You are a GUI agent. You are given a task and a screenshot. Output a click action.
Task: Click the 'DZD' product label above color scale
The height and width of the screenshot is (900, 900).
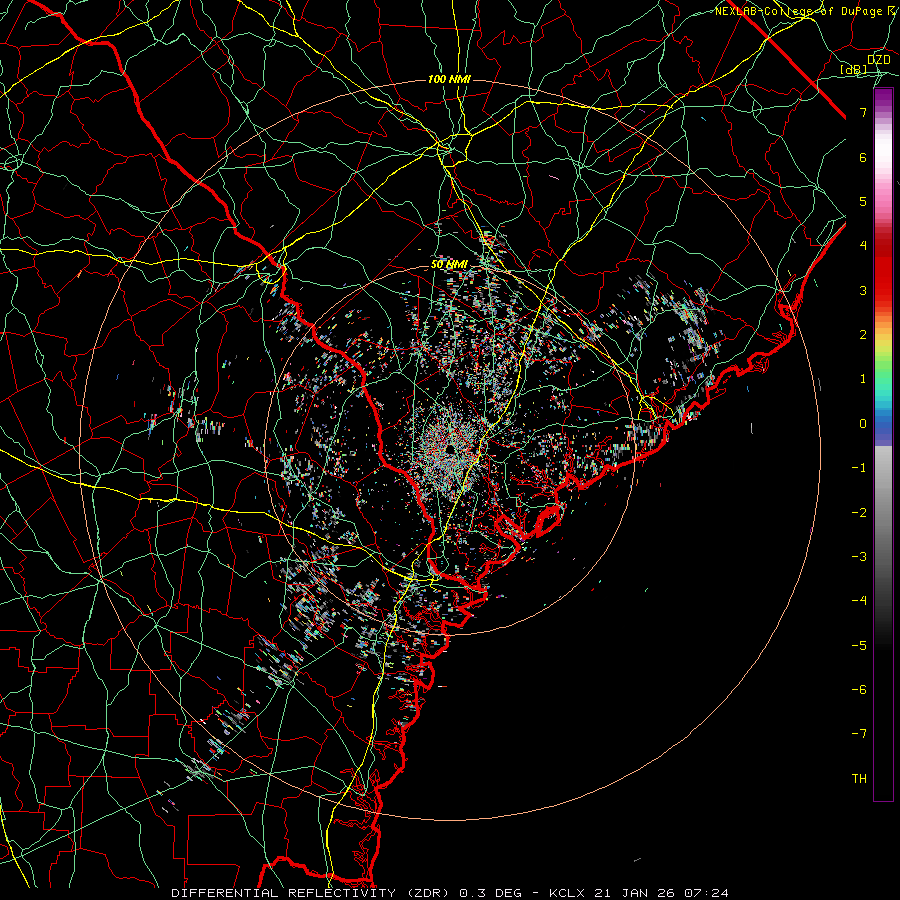[x=878, y=59]
